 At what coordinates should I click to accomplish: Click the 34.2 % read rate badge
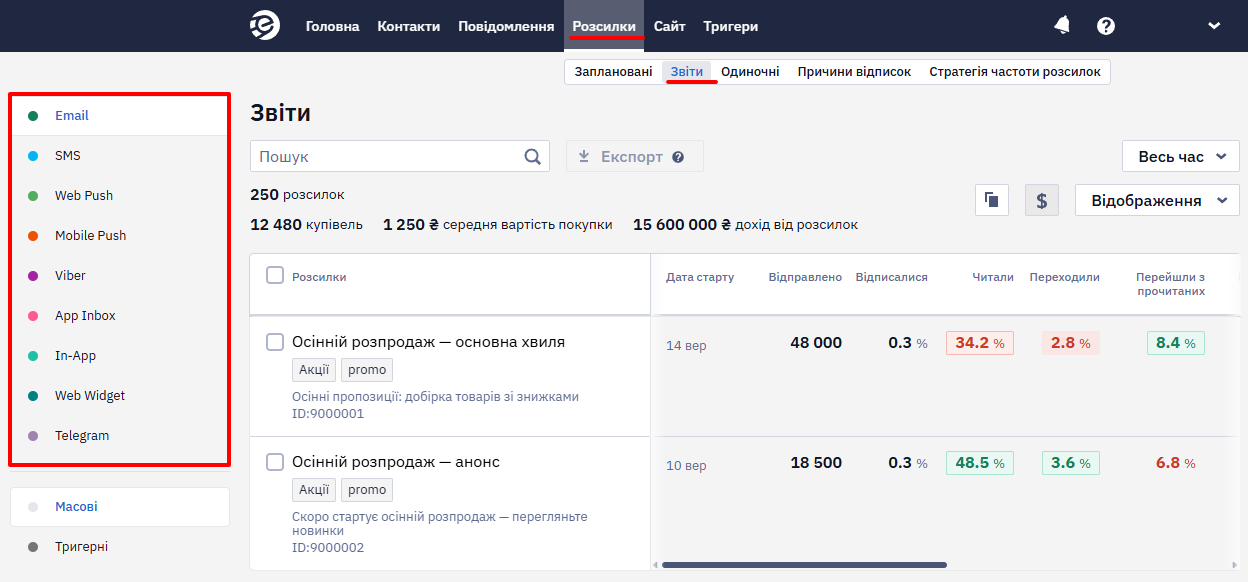980,343
